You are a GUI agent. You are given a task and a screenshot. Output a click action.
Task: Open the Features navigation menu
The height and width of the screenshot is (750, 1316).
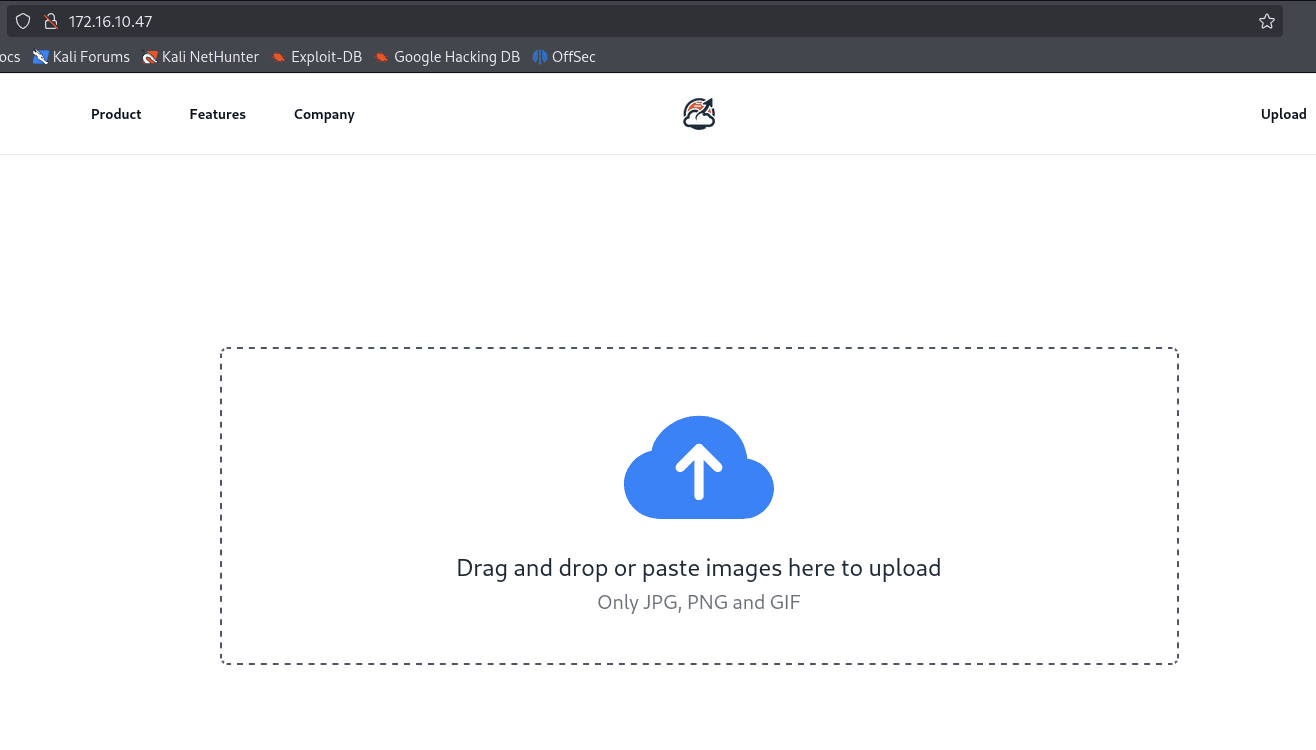[217, 114]
